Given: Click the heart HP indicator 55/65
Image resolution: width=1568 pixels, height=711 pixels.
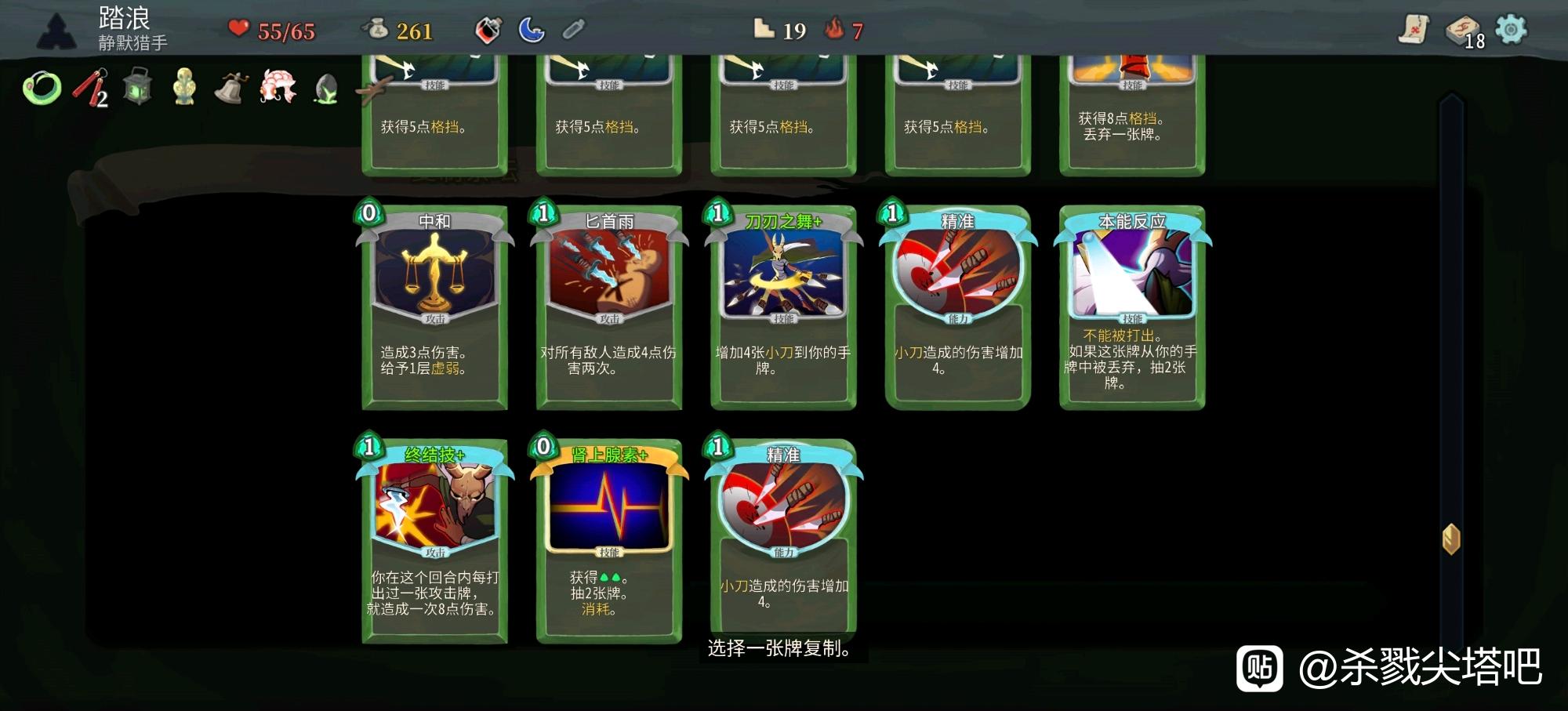Looking at the screenshot, I should [271, 31].
